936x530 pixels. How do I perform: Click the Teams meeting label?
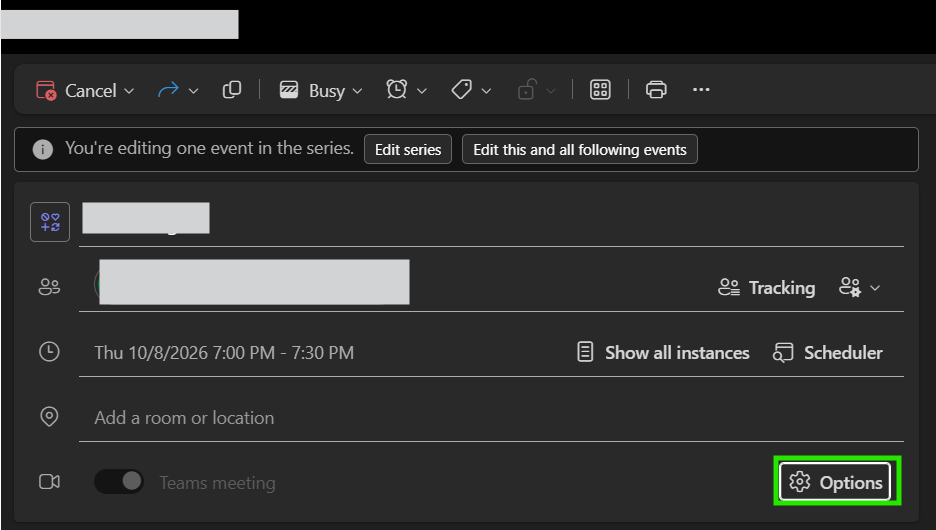[217, 483]
